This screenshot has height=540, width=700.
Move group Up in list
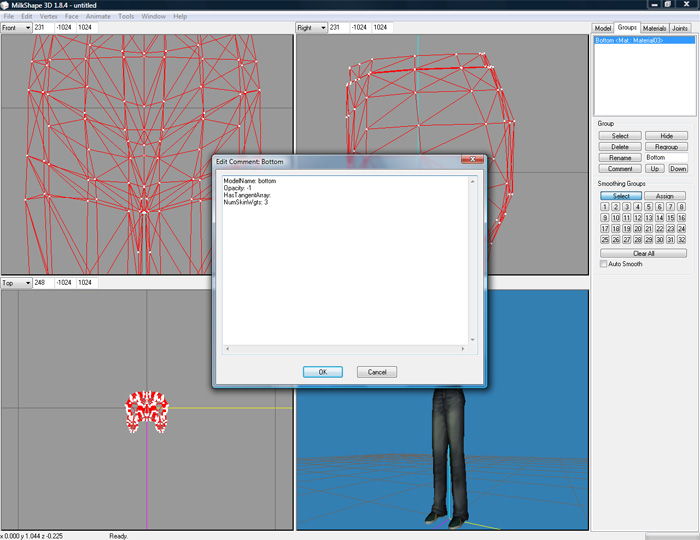coord(654,169)
